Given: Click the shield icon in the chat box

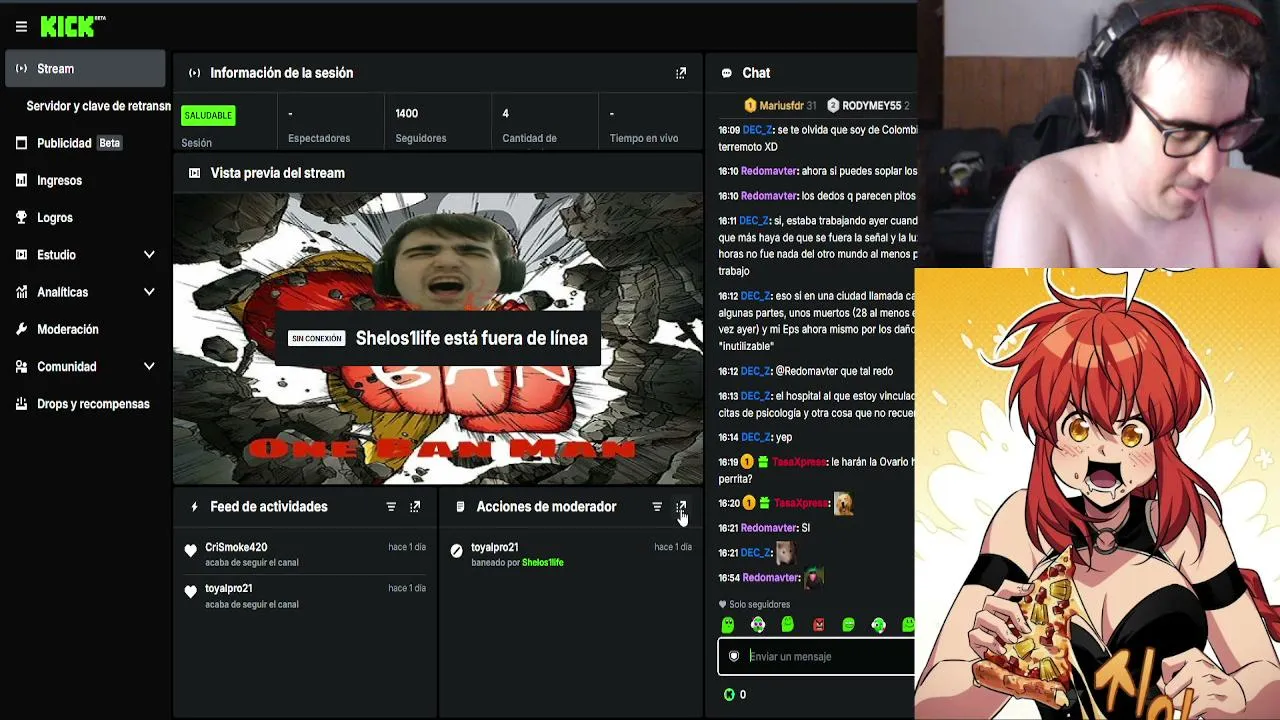Looking at the screenshot, I should coord(734,656).
